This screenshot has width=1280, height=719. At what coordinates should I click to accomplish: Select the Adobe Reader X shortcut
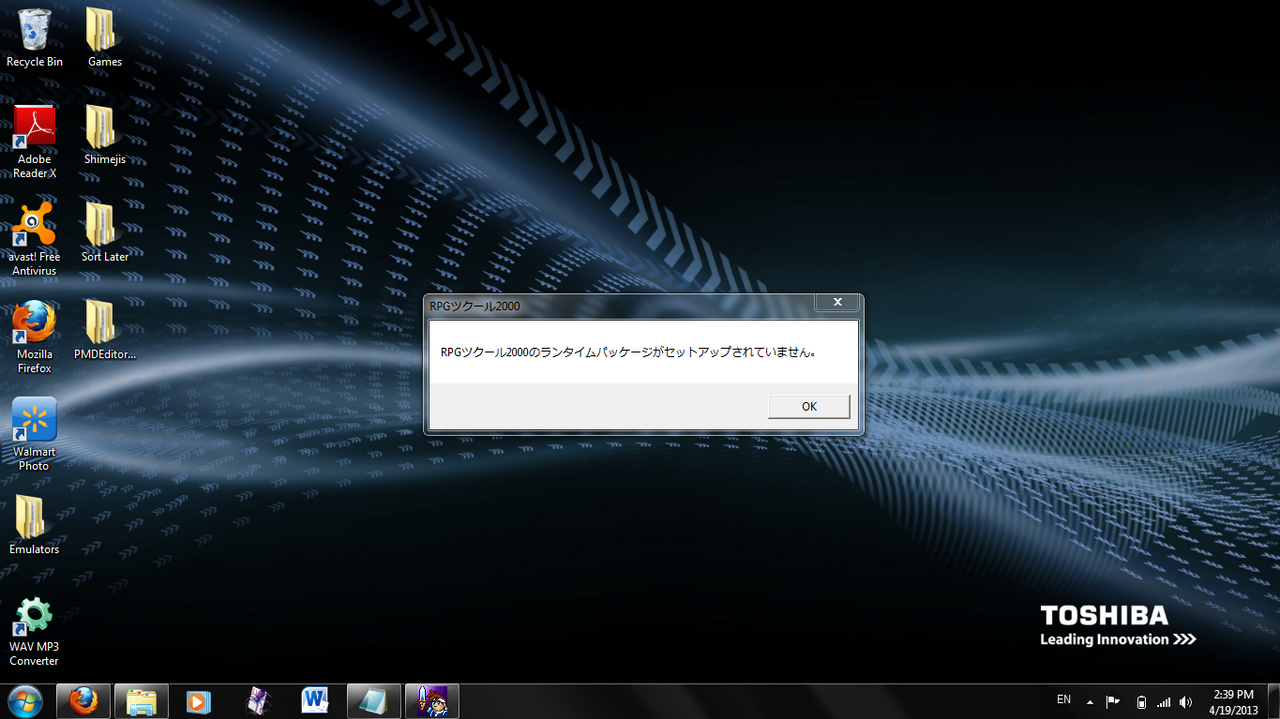coord(34,142)
